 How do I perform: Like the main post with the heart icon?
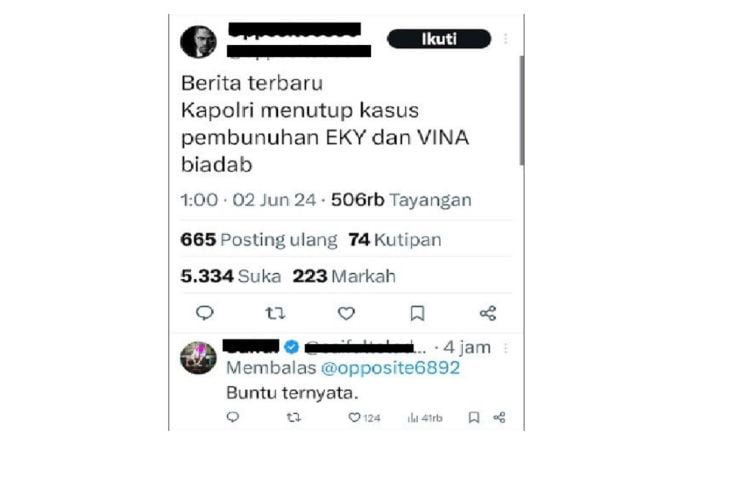346,313
